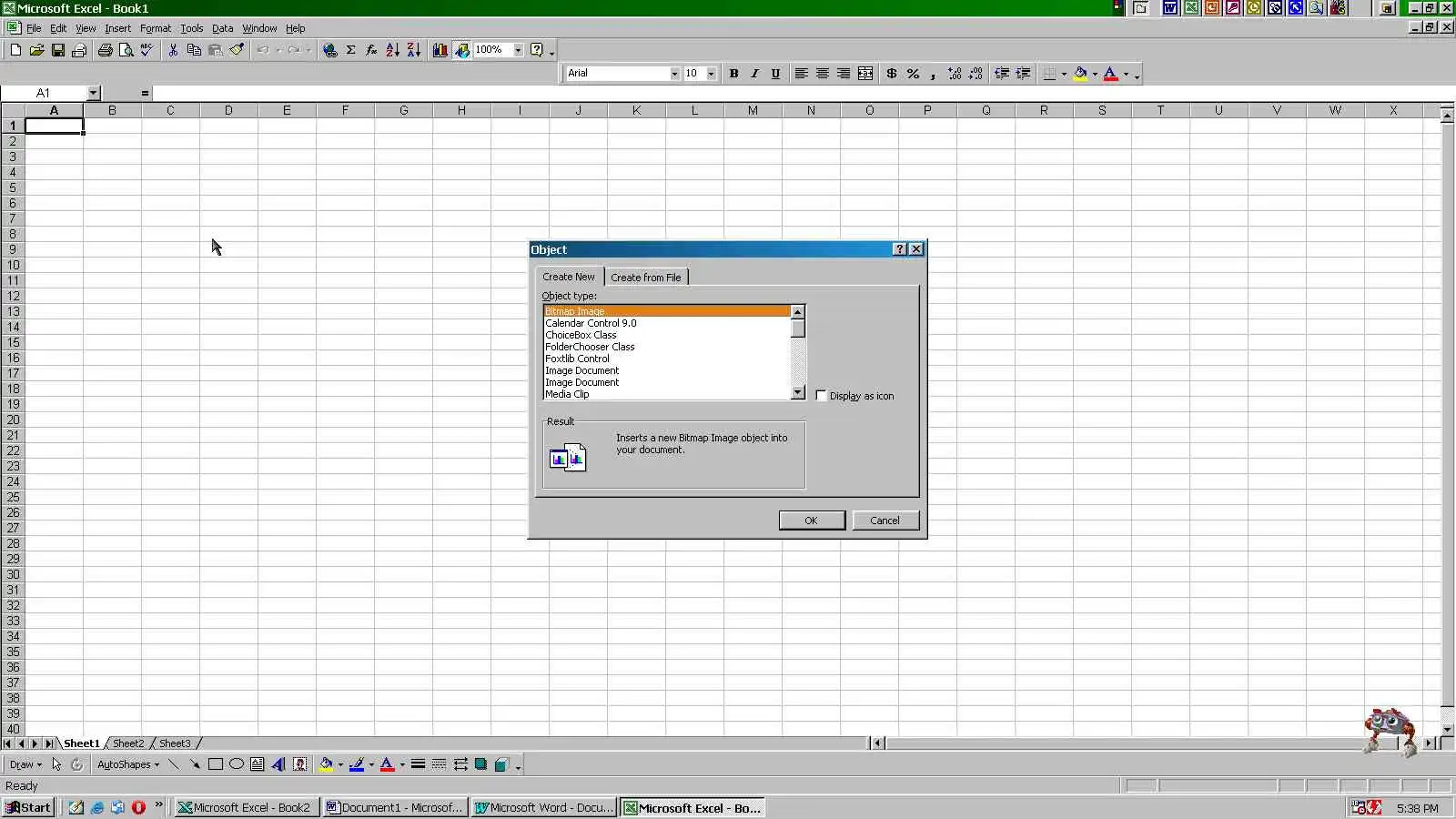Enable the Display as icon checkbox
This screenshot has height=819, width=1456.
821,396
